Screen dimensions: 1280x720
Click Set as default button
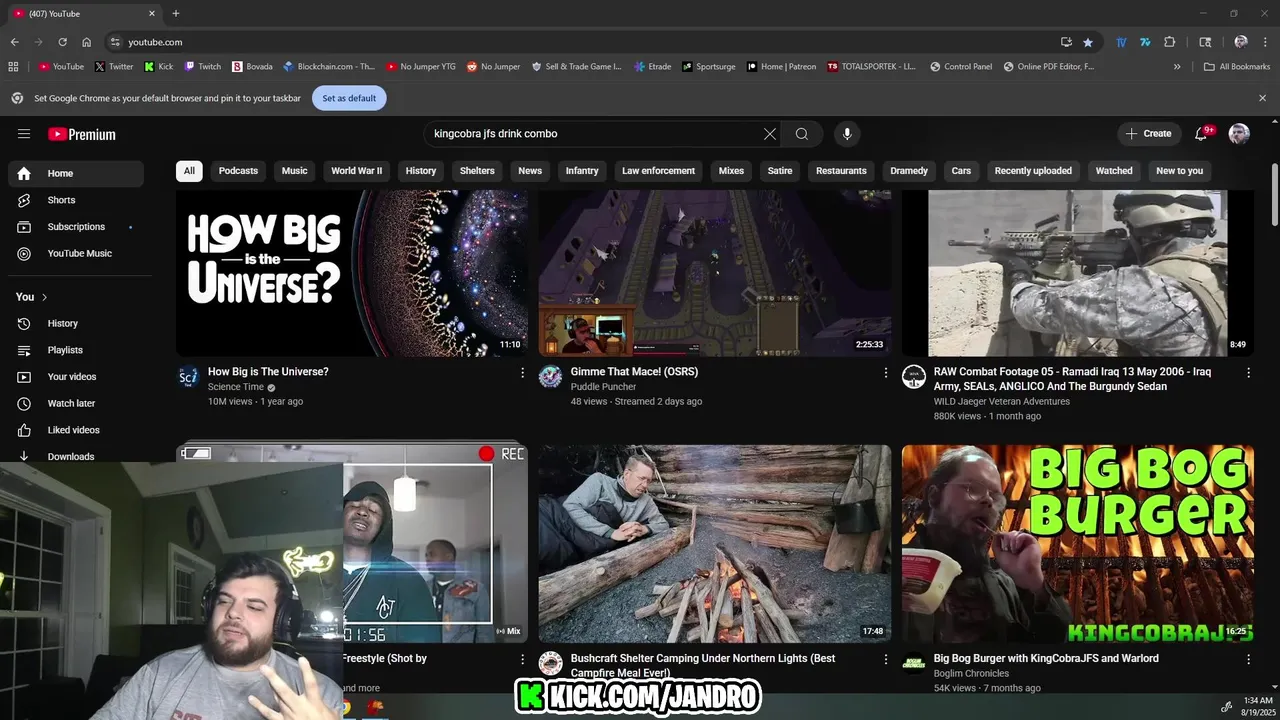[349, 98]
